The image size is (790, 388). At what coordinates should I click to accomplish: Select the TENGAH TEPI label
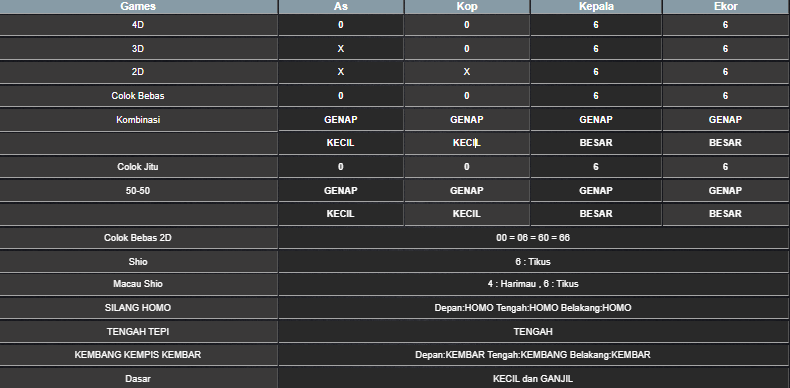tap(138, 332)
